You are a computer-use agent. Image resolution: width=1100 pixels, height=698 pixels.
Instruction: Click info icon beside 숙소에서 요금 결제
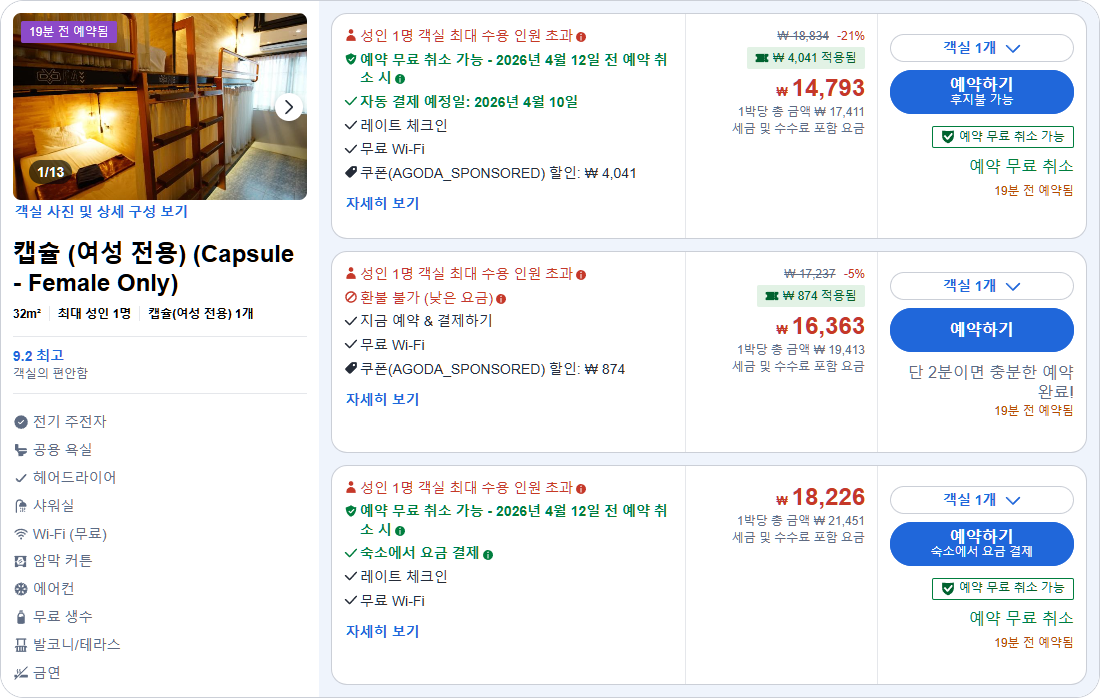pos(488,554)
